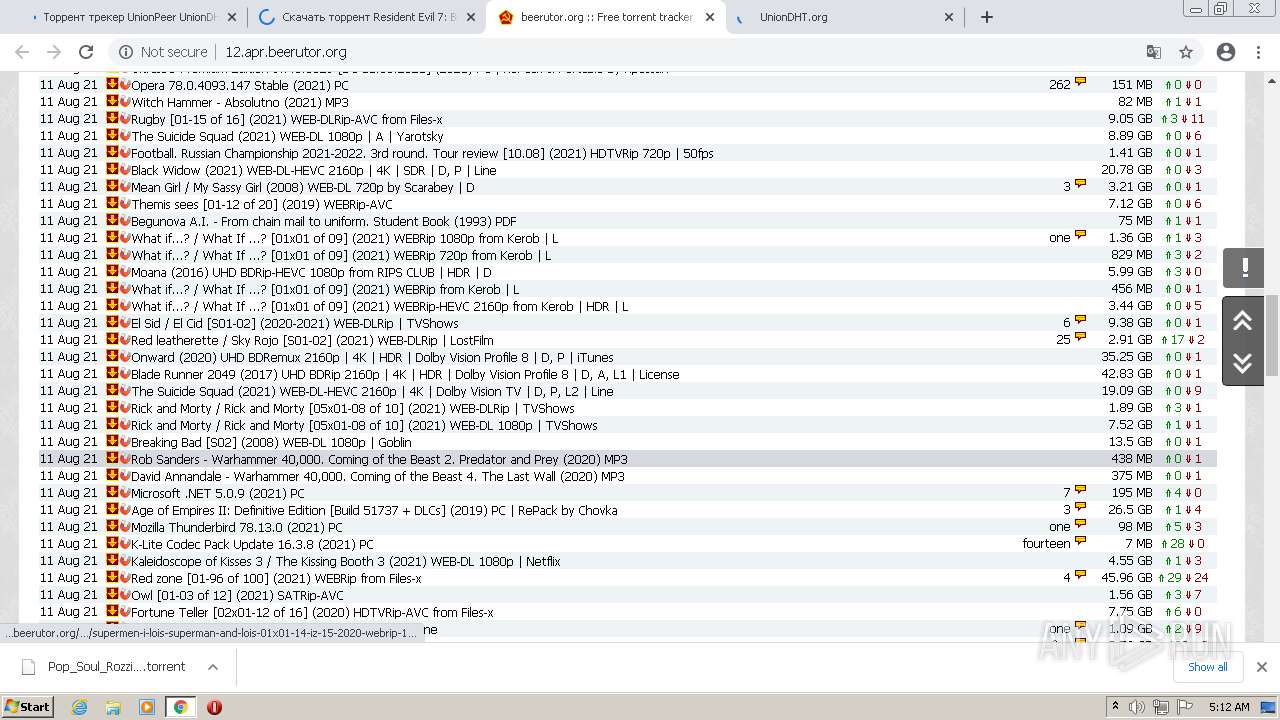Jump to top with double up-arrow button
The width and height of the screenshot is (1280, 720).
[x=1243, y=320]
